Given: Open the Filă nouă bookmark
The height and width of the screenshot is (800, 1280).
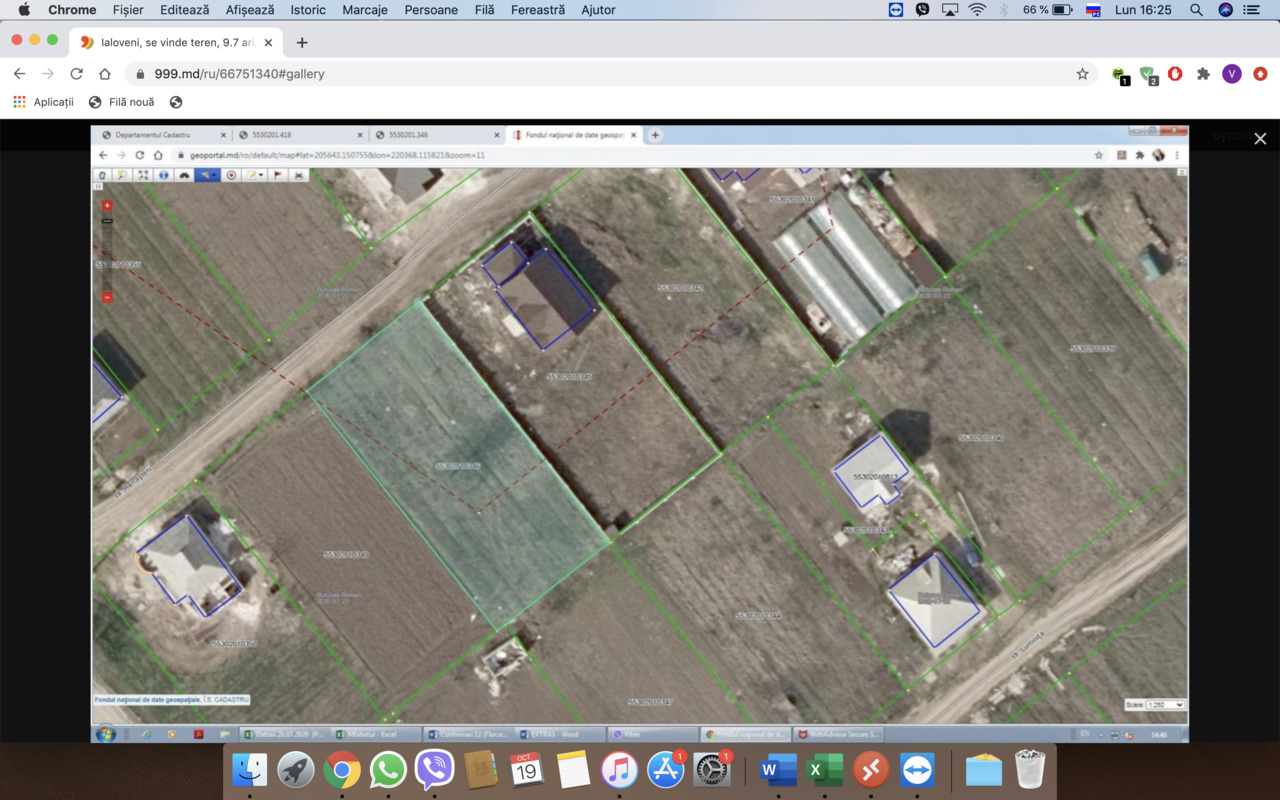Looking at the screenshot, I should tap(122, 102).
